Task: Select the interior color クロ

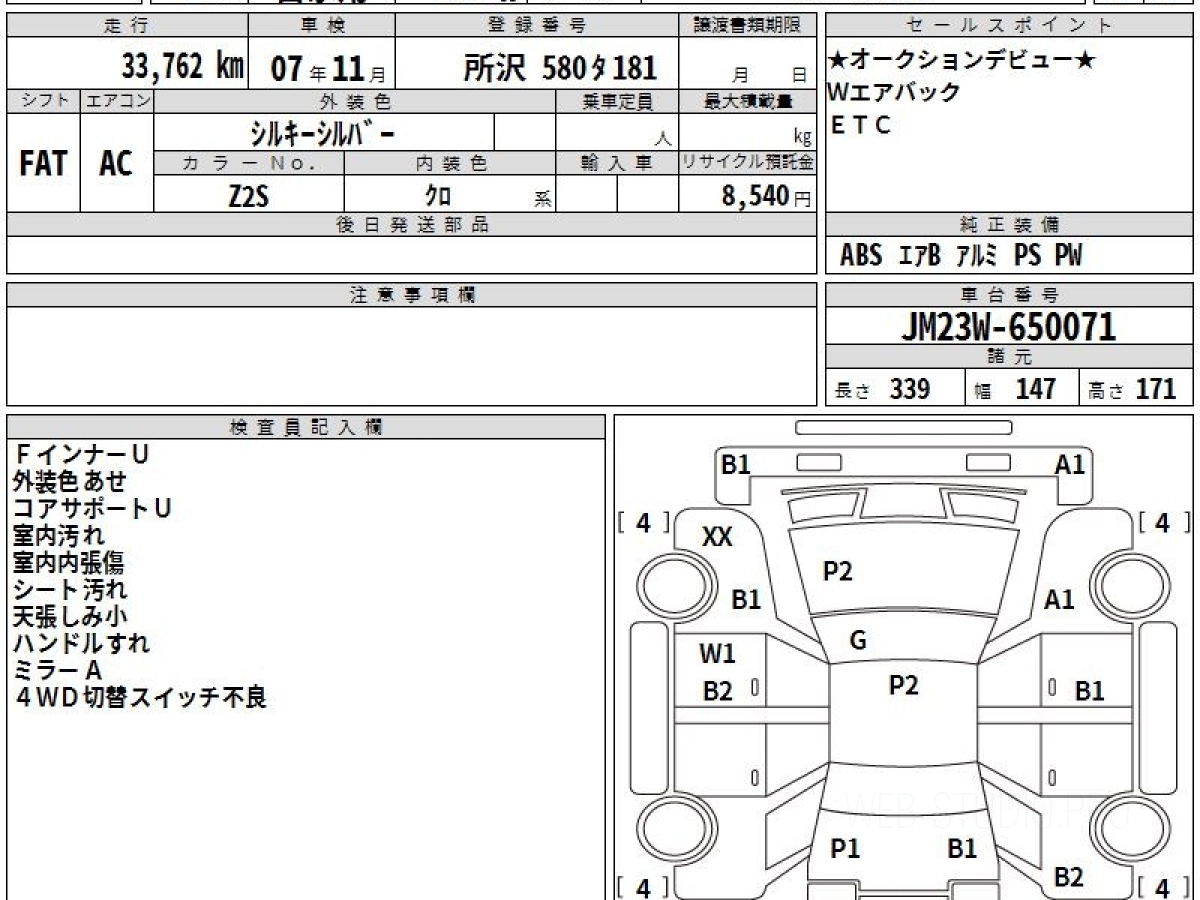Action: coord(438,195)
